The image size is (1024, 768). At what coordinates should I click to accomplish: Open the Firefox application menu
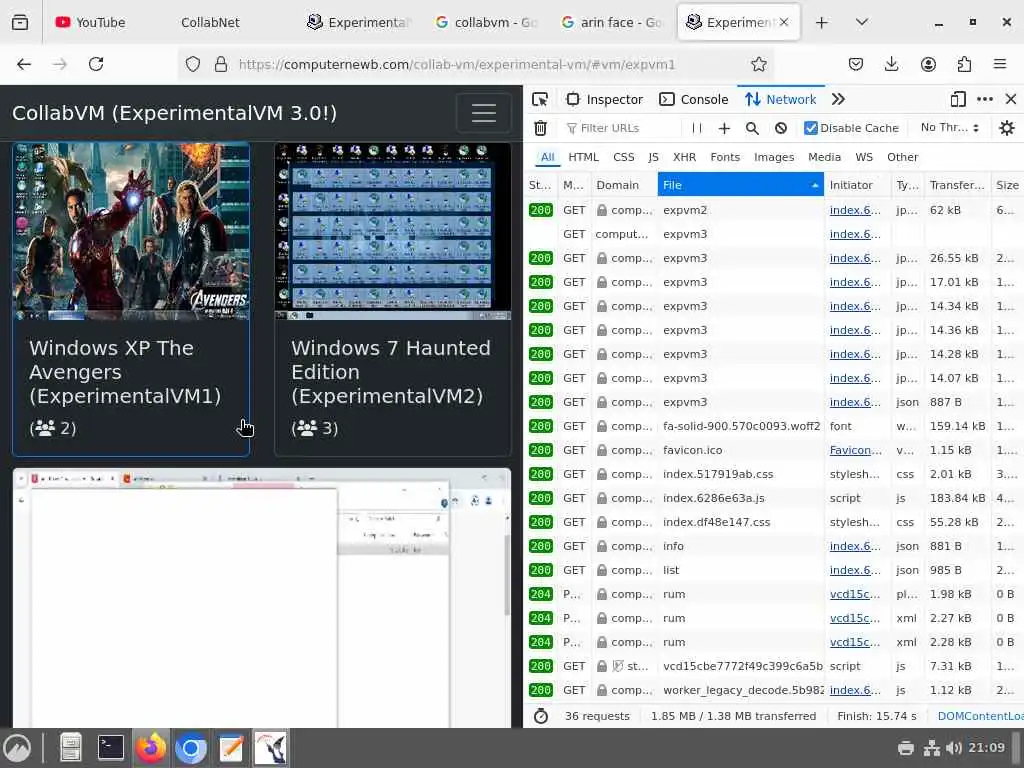coord(1000,64)
